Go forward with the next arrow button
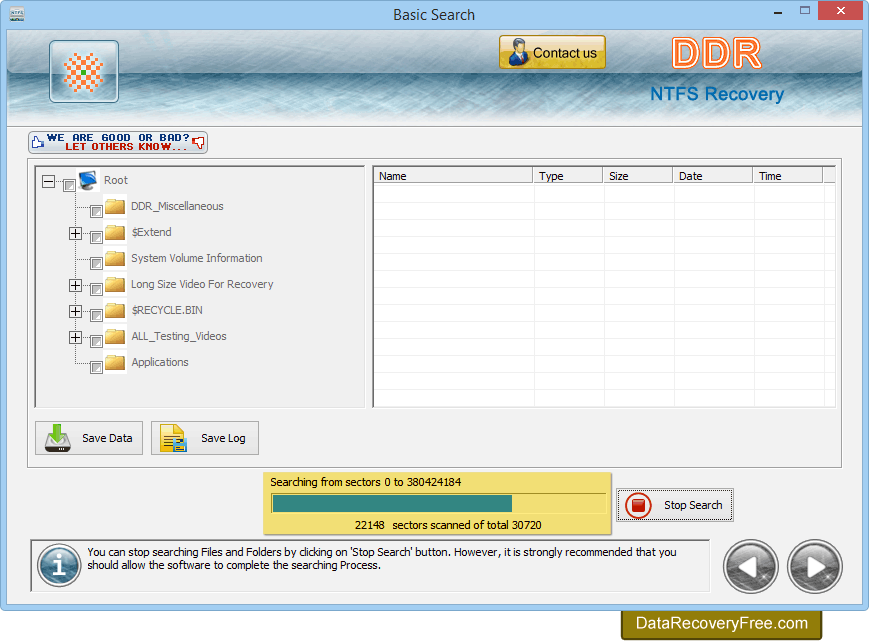This screenshot has height=641, width=869. coord(815,567)
